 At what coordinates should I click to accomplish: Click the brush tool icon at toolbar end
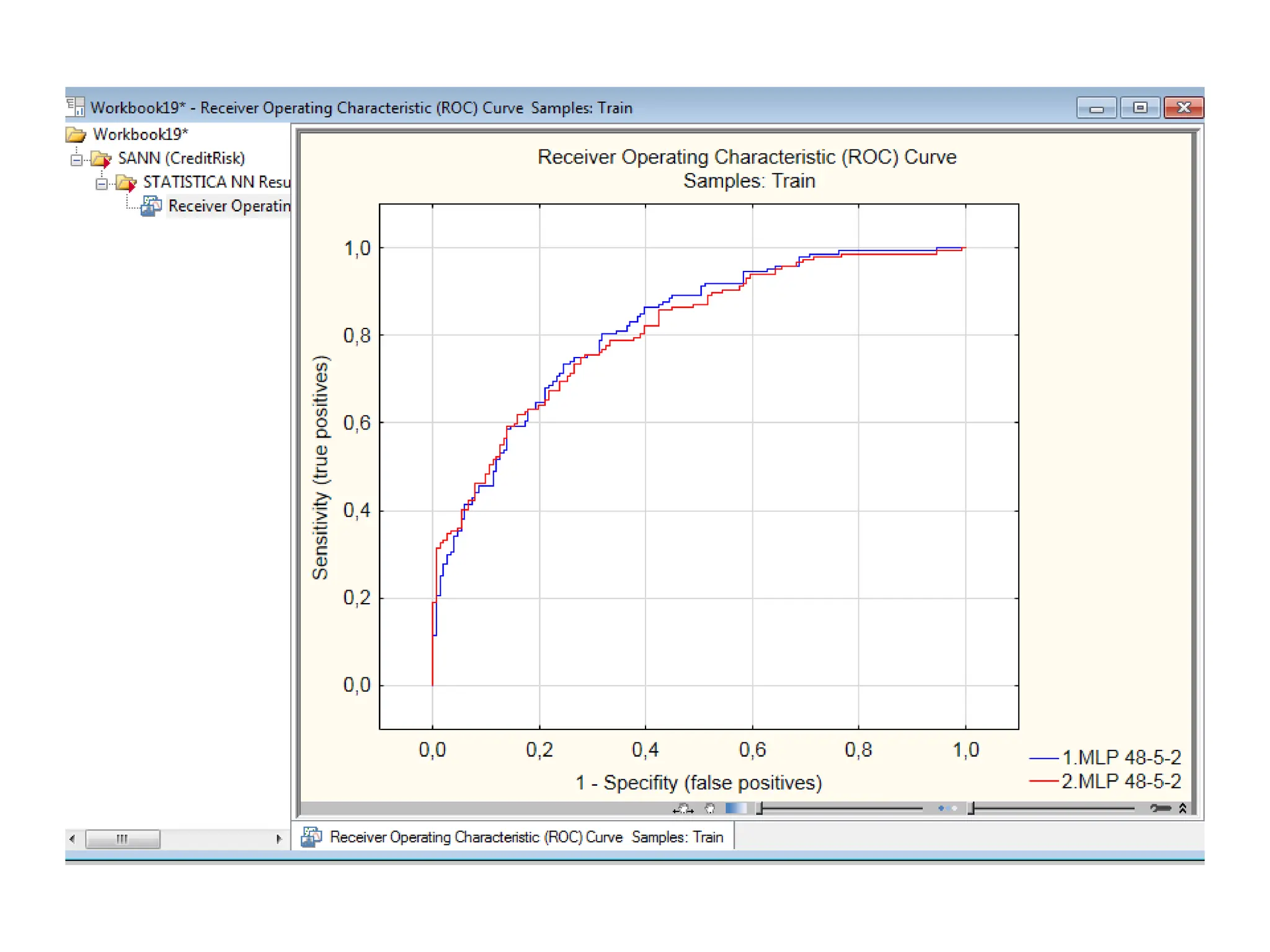[x=1160, y=808]
